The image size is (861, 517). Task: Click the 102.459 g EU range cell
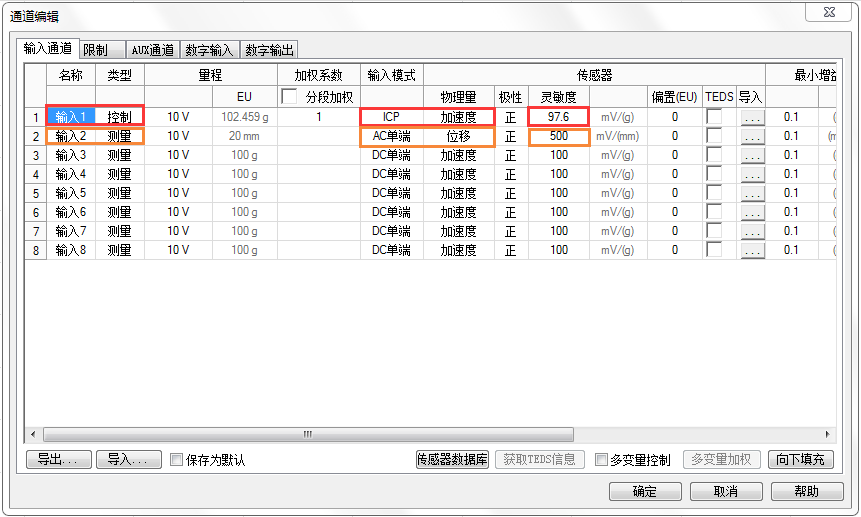pyautogui.click(x=244, y=116)
